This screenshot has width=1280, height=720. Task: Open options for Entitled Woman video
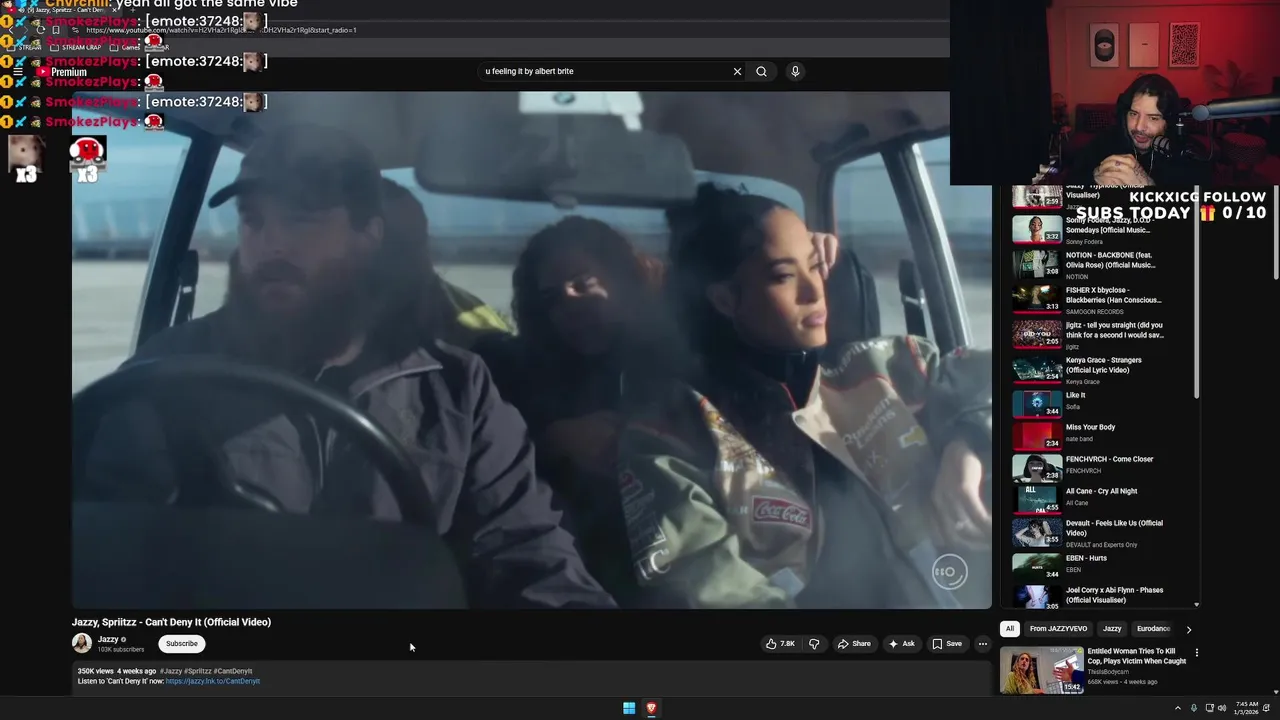(x=1196, y=653)
